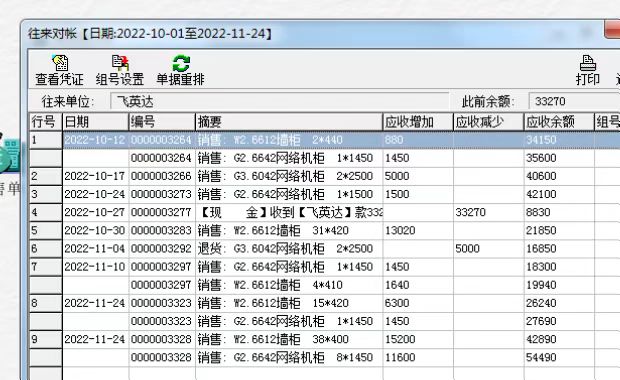Click date cell 2022-10-24
This screenshot has width=620, height=380.
click(x=95, y=194)
